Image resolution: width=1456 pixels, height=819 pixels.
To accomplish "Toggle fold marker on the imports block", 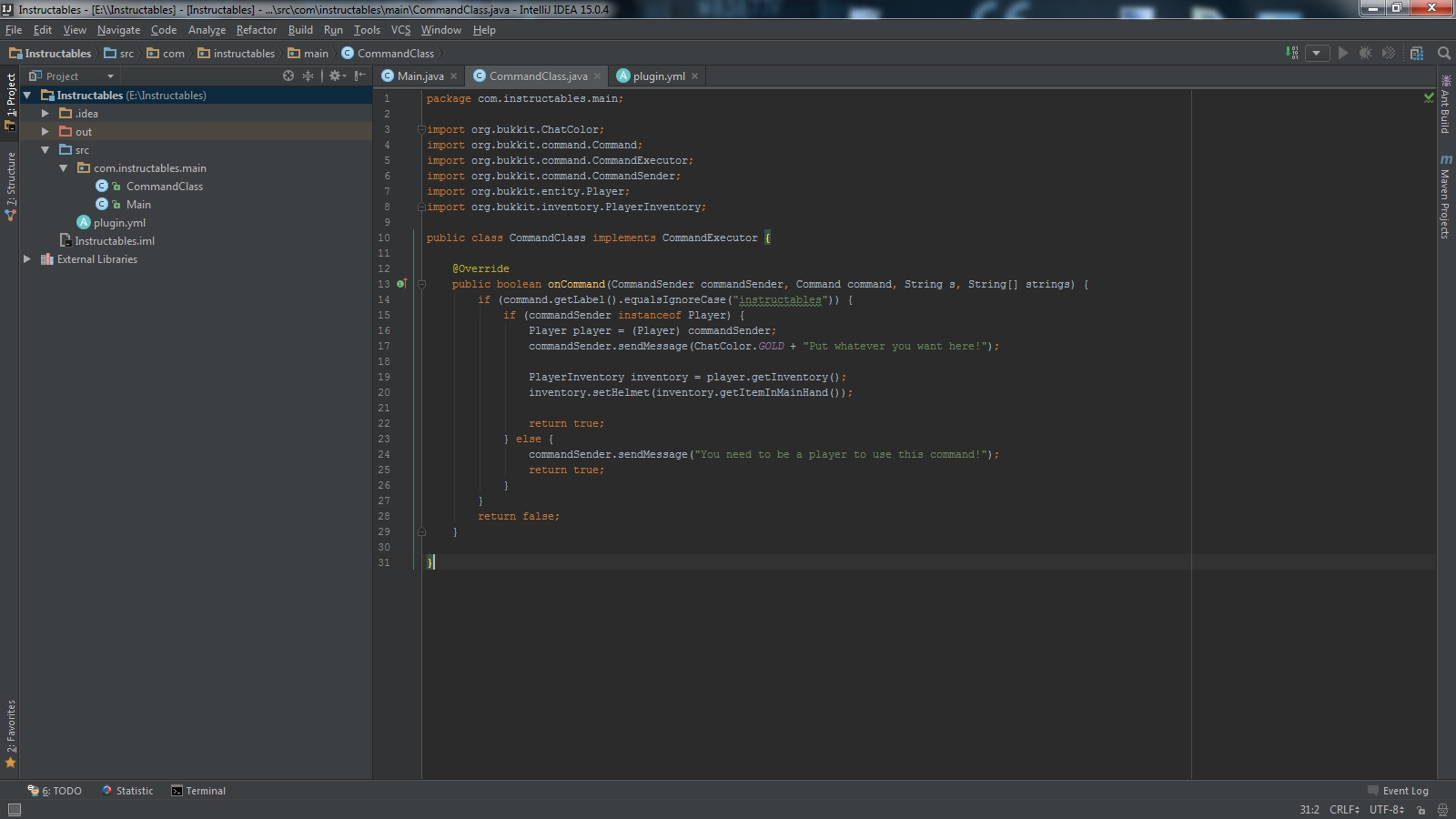I will [x=421, y=129].
